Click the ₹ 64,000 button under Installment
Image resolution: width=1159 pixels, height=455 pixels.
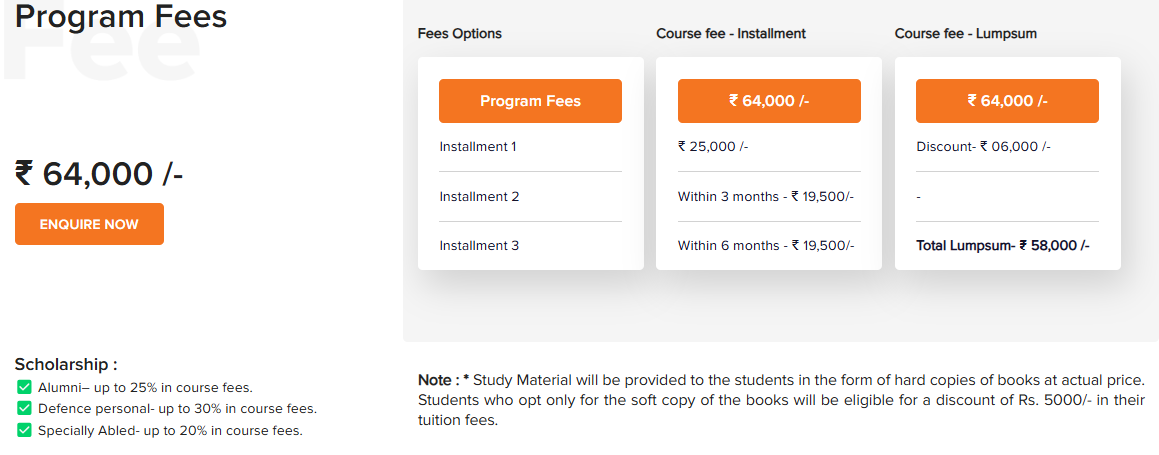pos(769,101)
